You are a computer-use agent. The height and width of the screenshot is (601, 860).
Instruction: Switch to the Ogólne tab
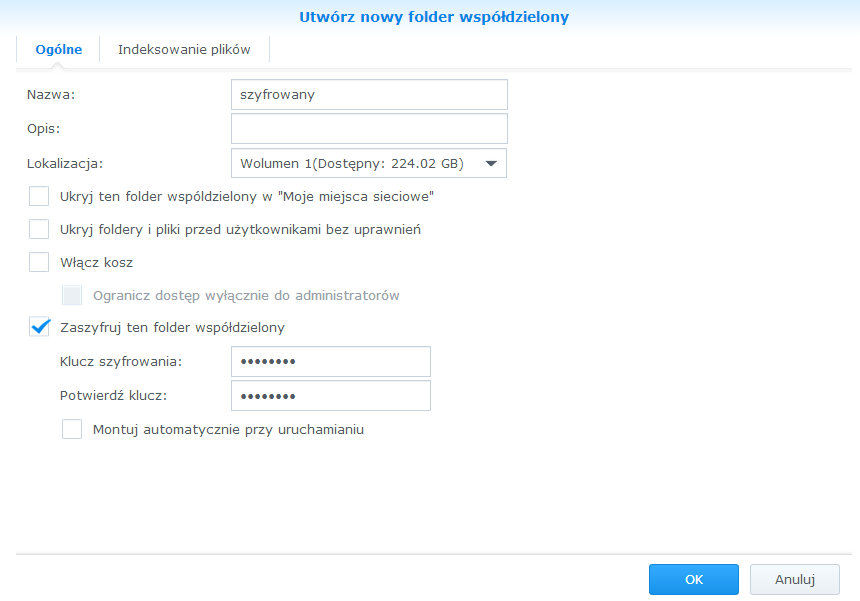pyautogui.click(x=58, y=49)
